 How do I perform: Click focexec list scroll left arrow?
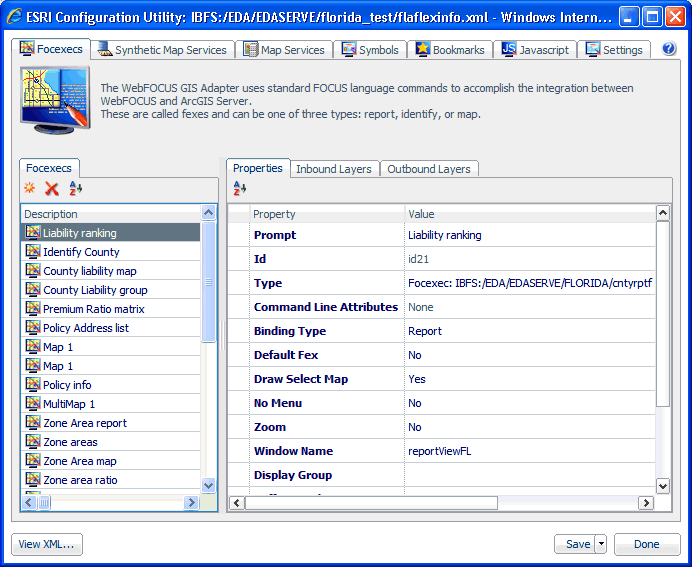pos(29,502)
